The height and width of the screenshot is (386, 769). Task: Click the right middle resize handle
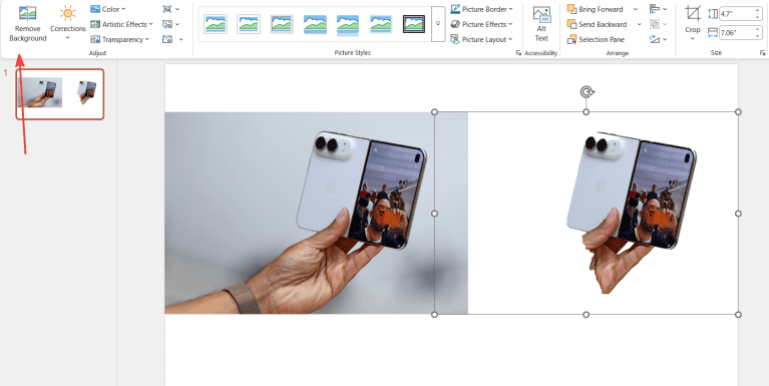[739, 213]
